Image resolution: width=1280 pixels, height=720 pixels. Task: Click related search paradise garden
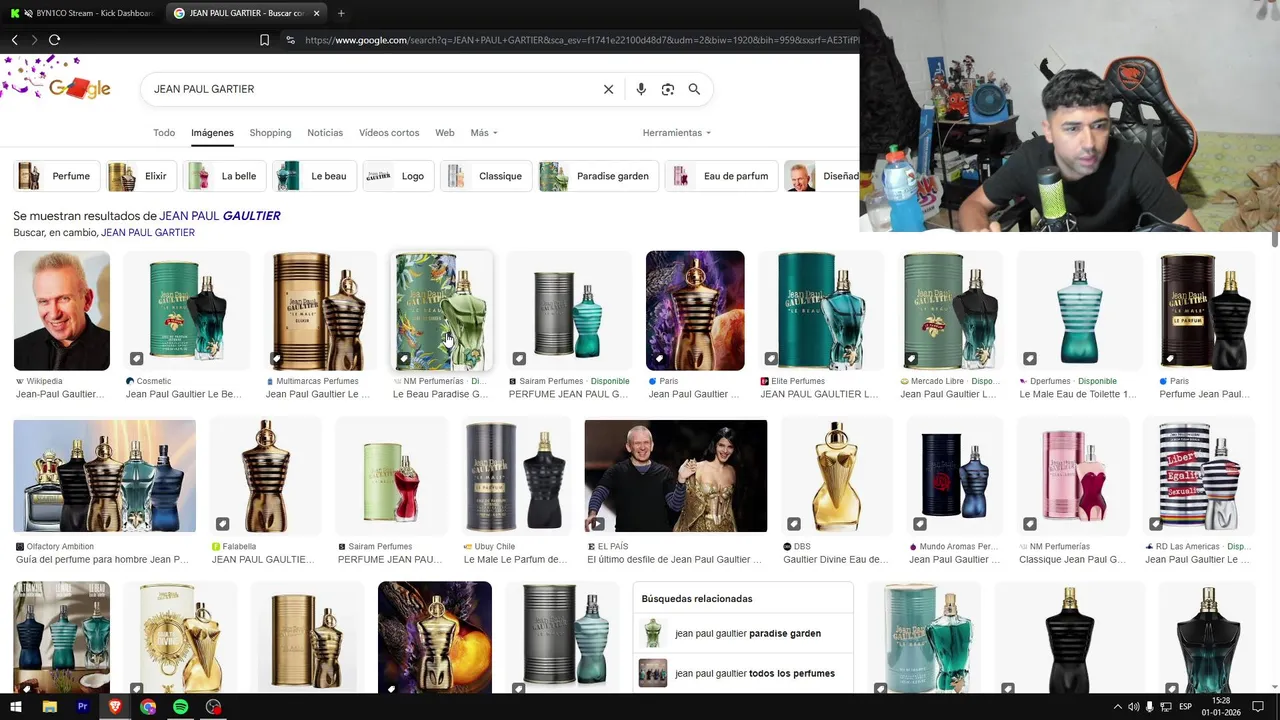pyautogui.click(x=743, y=633)
